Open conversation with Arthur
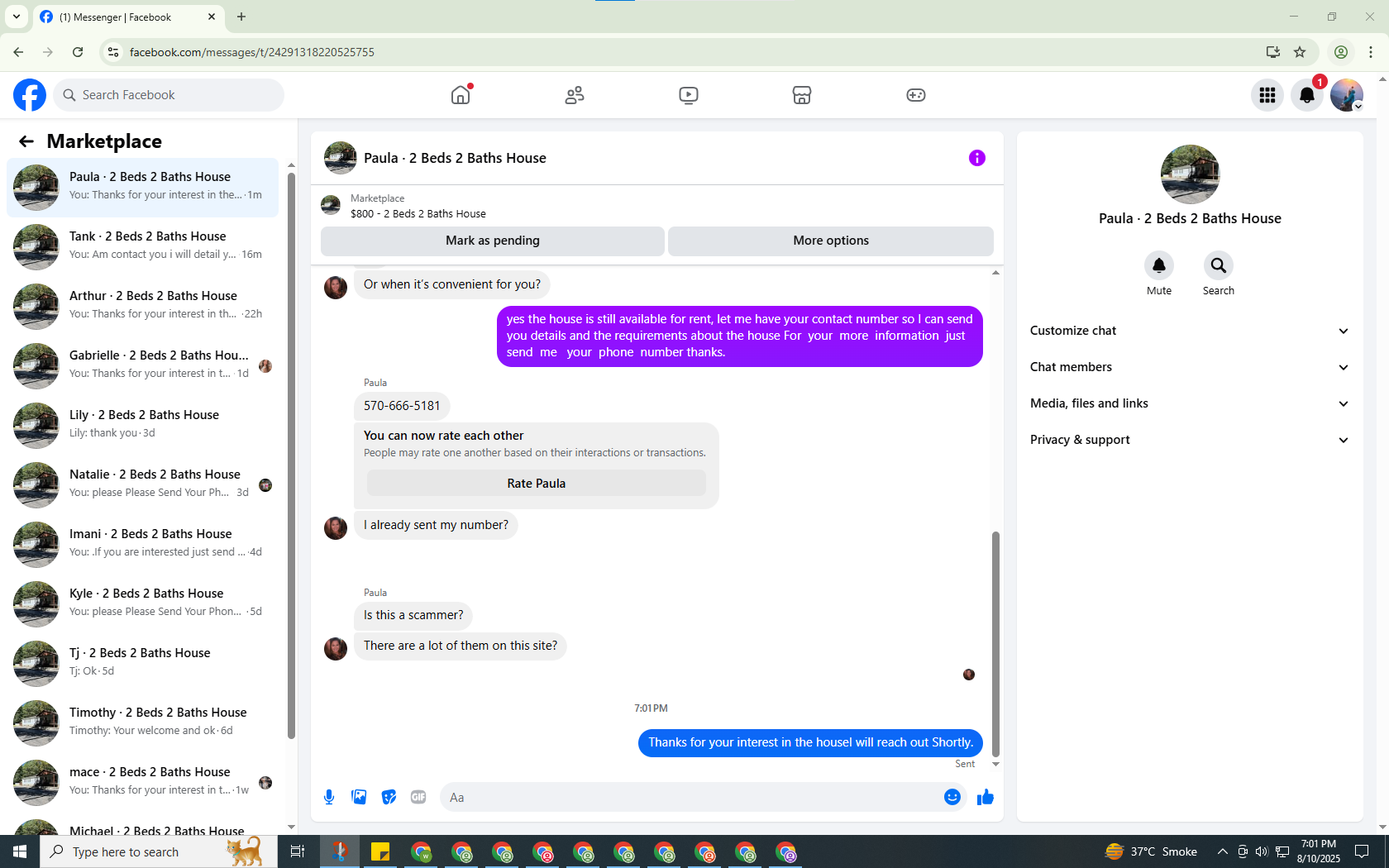The width and height of the screenshot is (1389, 868). [x=142, y=307]
